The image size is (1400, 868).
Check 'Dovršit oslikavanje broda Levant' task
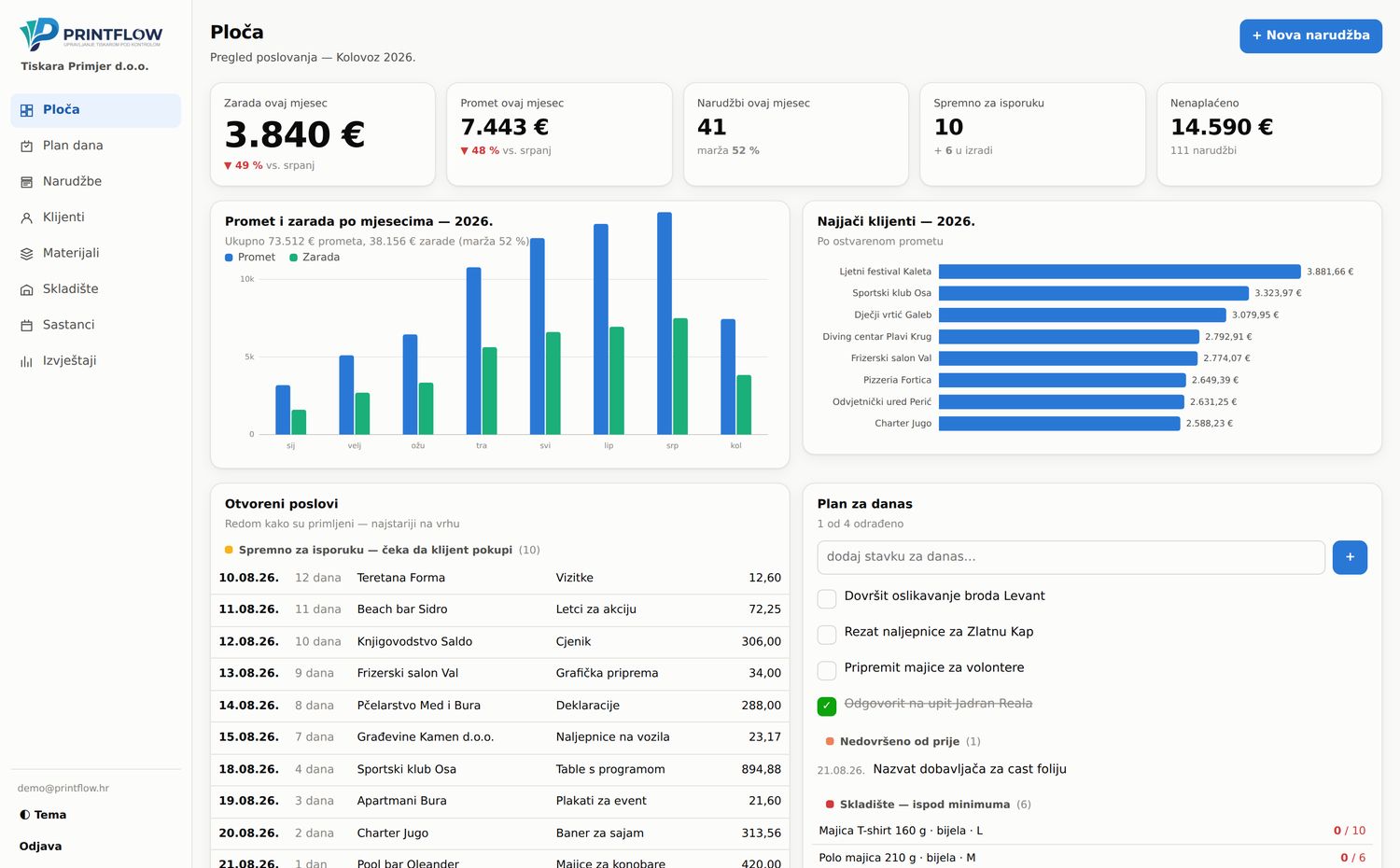pos(827,598)
